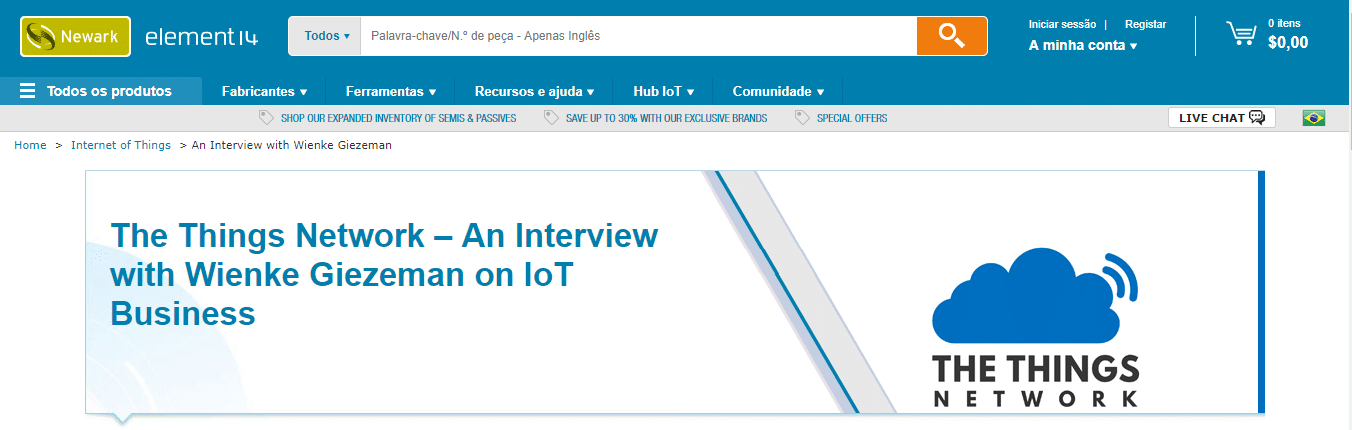Start a Live Chat session

click(1221, 118)
